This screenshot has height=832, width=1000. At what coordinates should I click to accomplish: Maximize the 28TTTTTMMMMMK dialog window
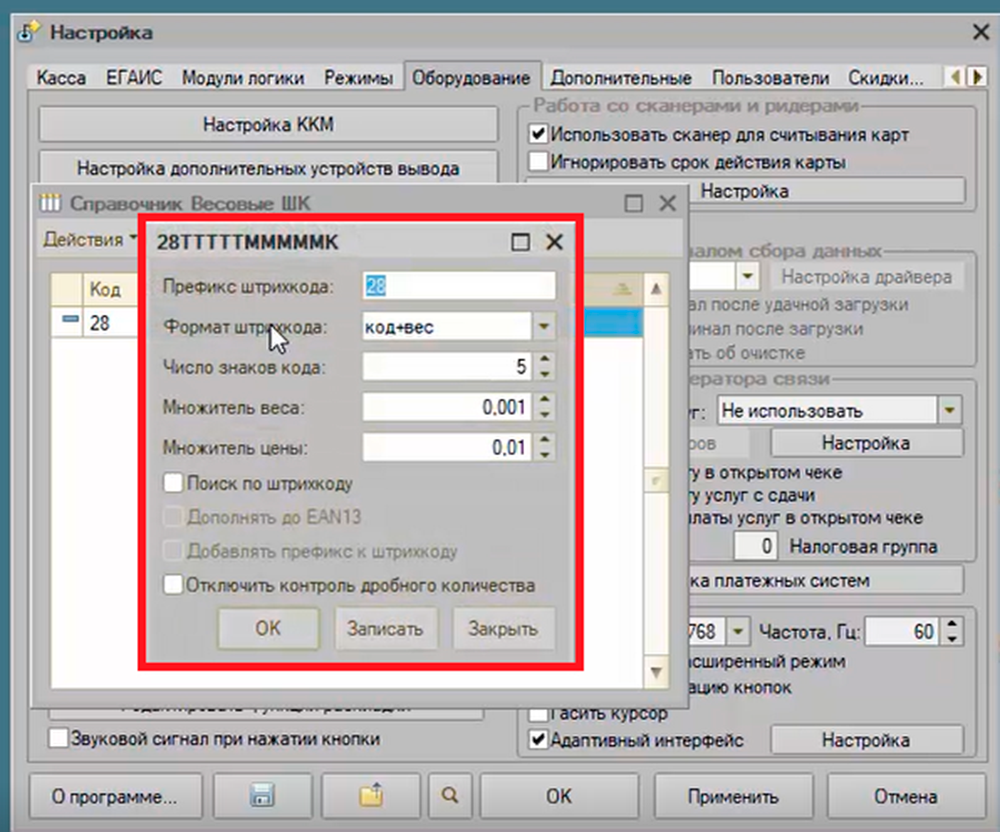520,242
